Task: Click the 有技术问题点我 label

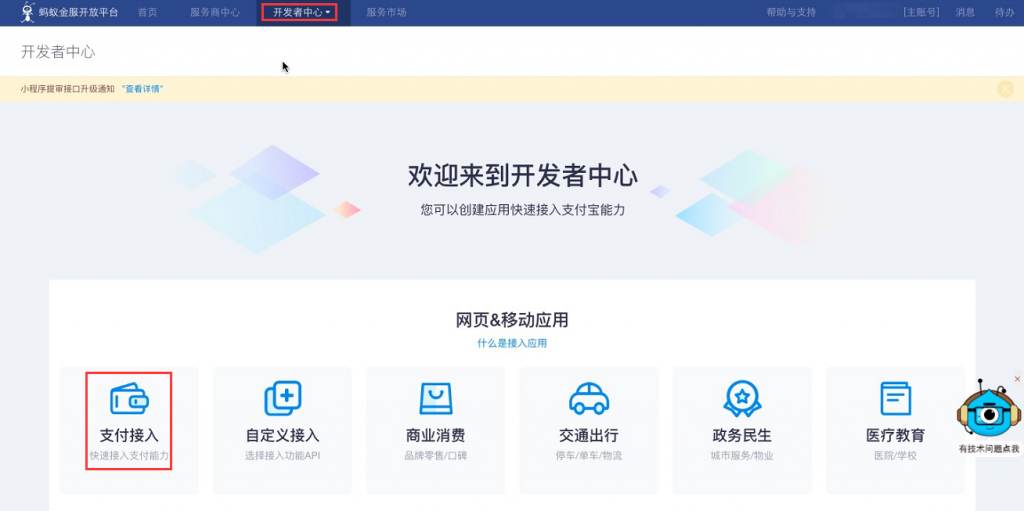Action: pyautogui.click(x=988, y=449)
